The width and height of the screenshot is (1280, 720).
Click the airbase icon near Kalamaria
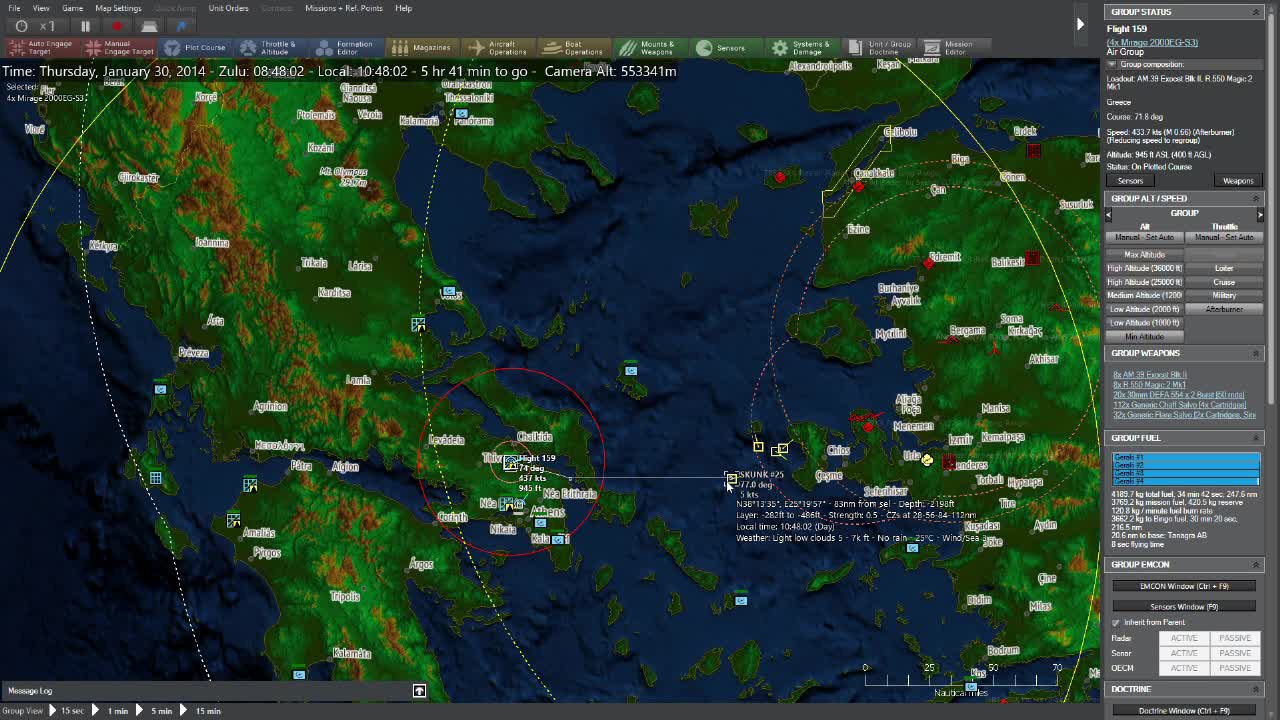pos(461,114)
